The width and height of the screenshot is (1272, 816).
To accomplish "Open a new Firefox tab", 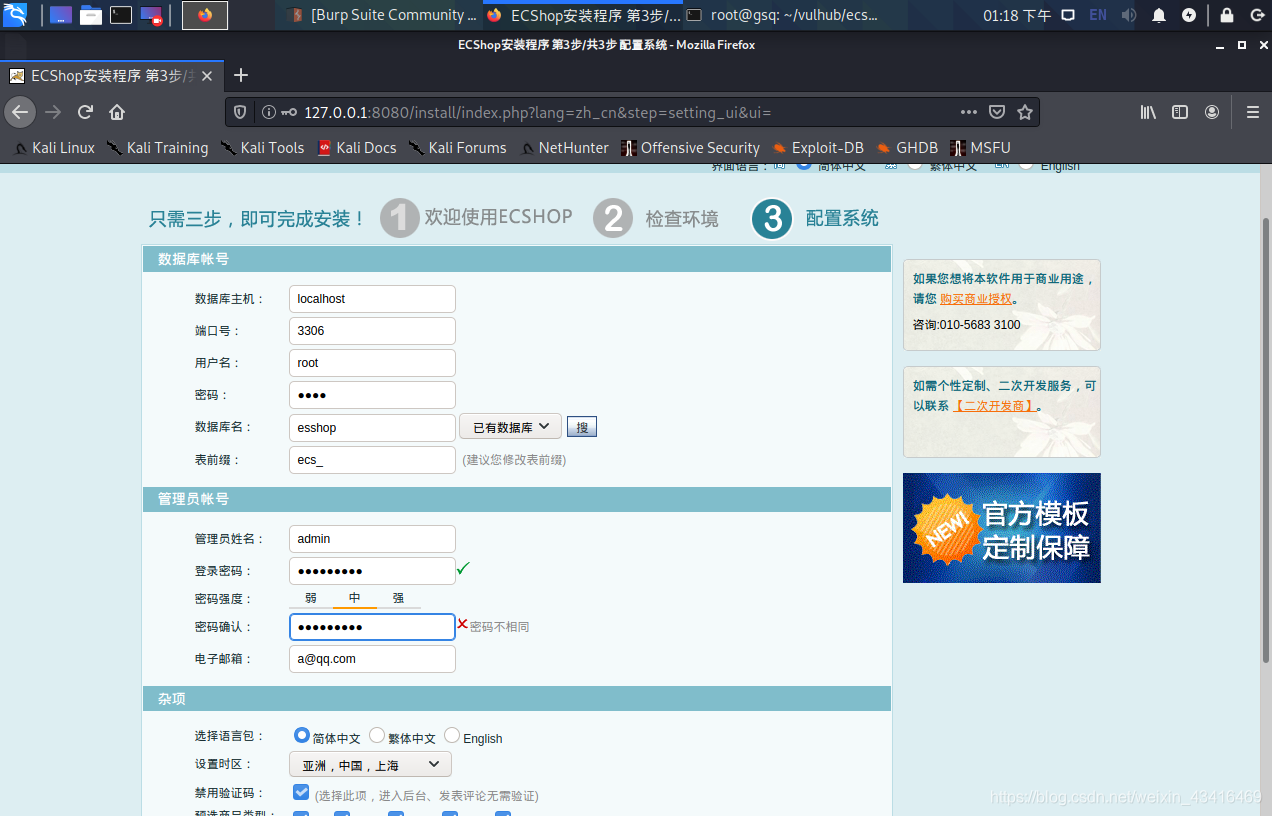I will tap(240, 76).
